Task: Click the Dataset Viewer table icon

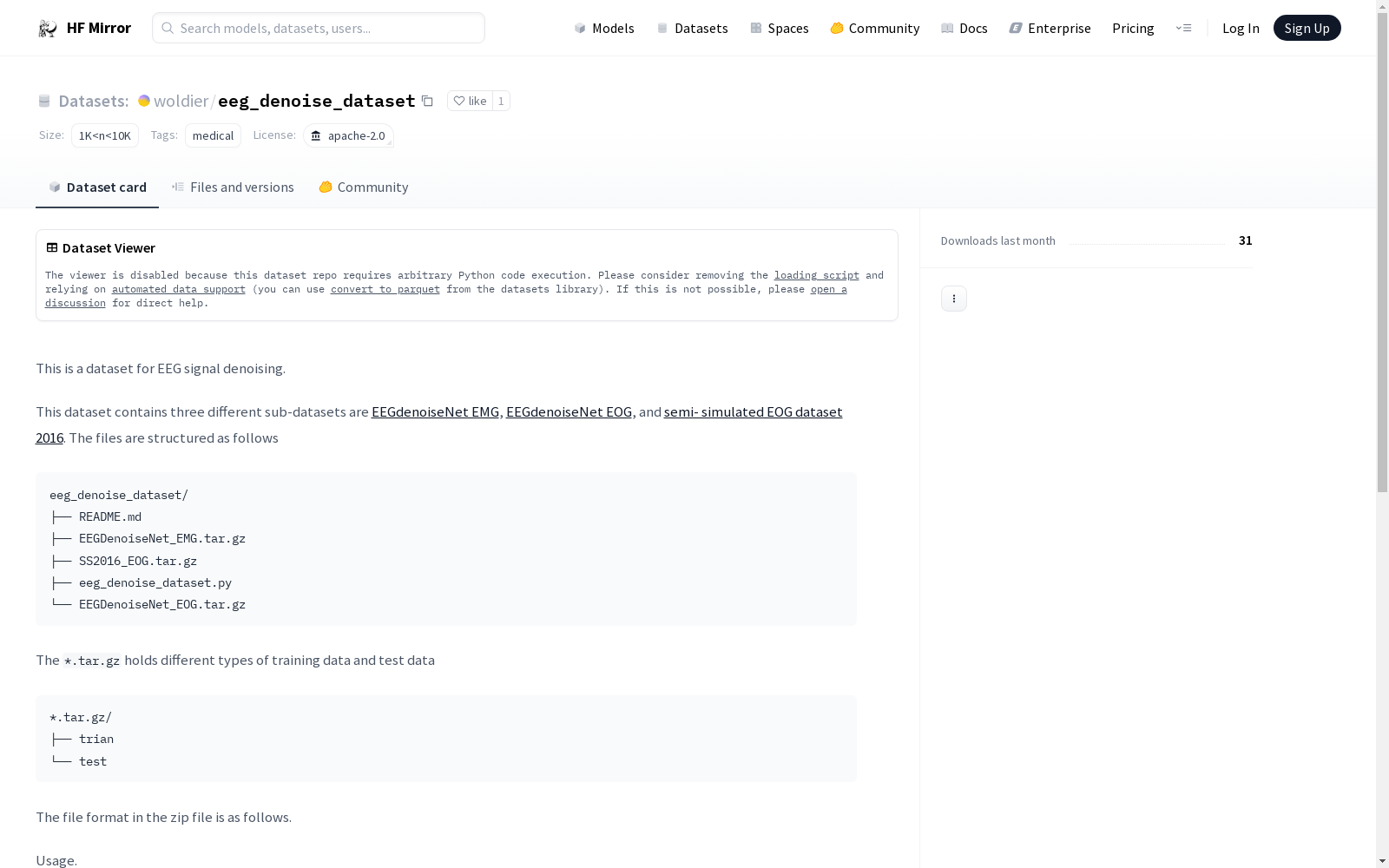Action: (52, 247)
